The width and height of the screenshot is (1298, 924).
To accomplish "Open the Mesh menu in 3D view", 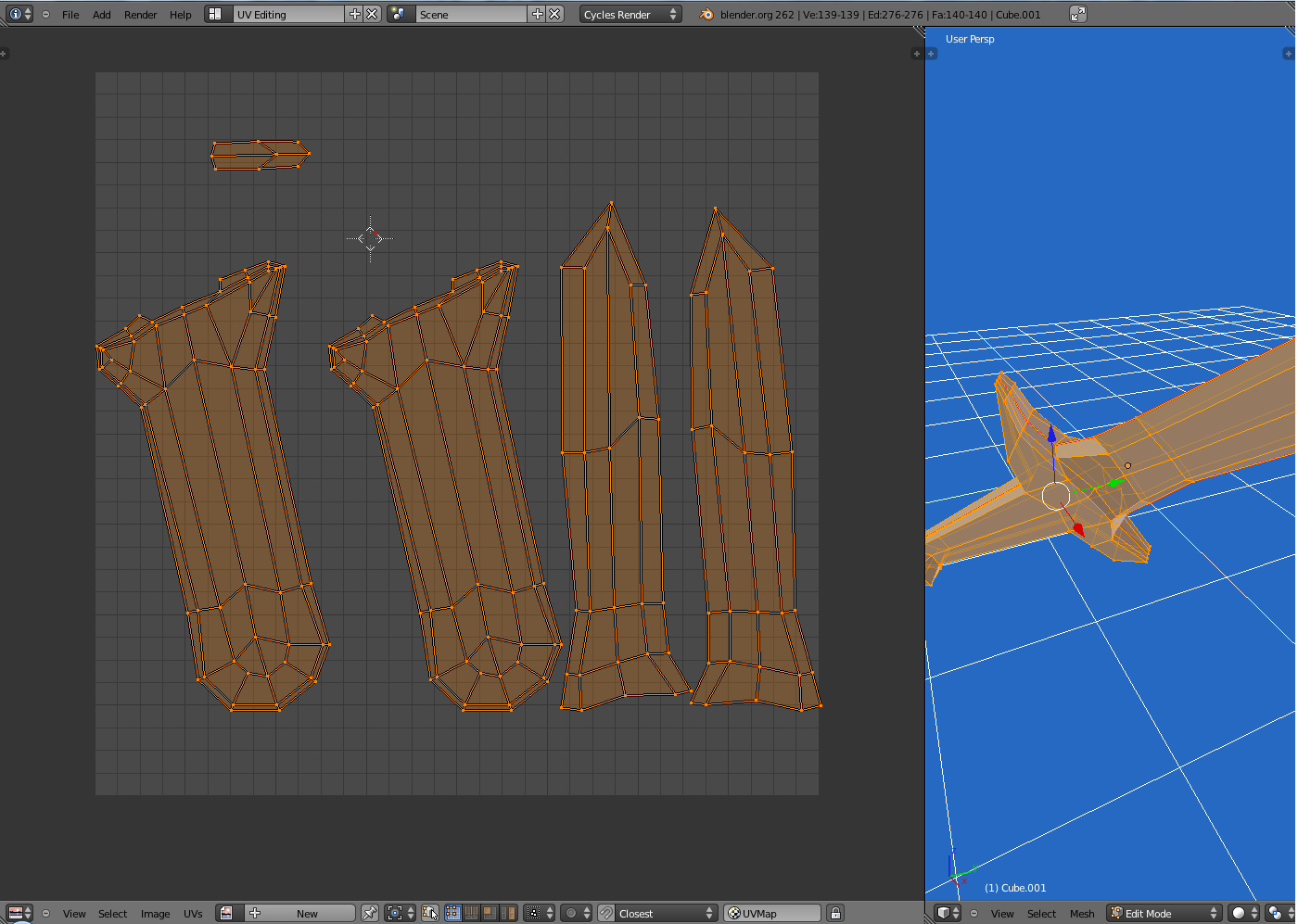I will pyautogui.click(x=1082, y=913).
